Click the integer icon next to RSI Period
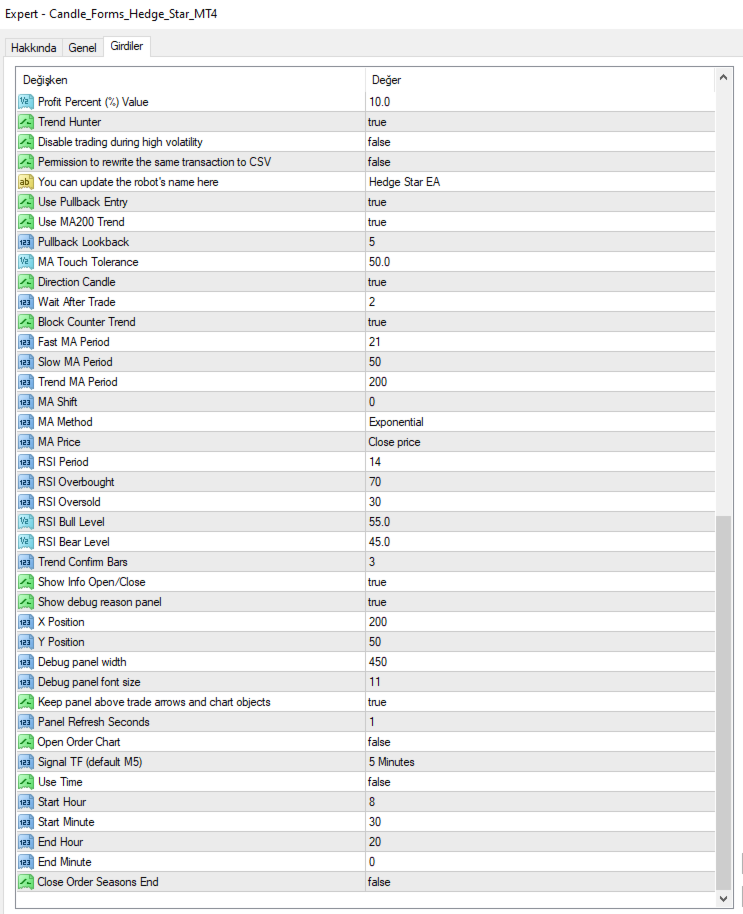 [26, 462]
